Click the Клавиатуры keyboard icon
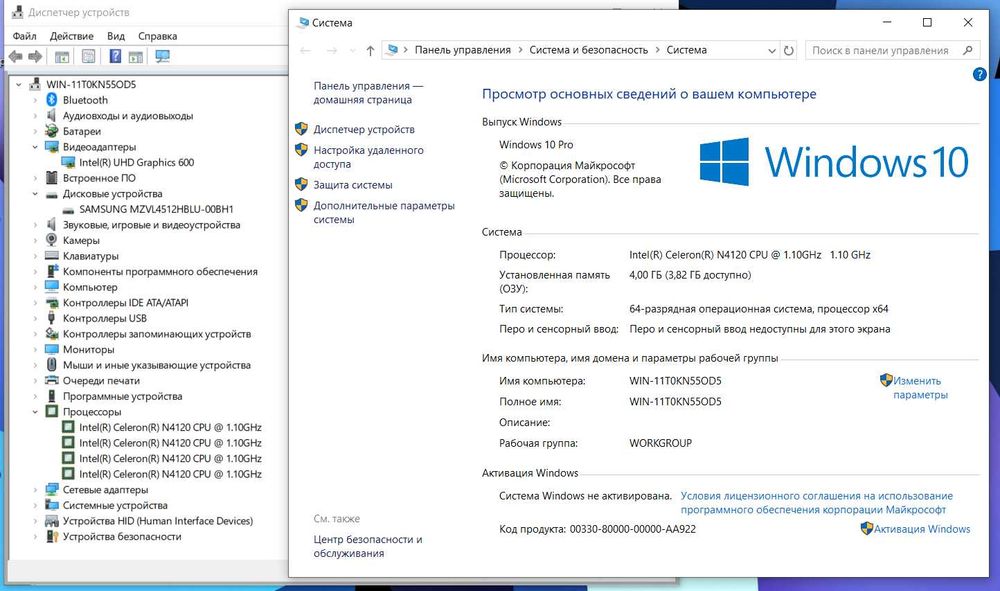This screenshot has height=591, width=1000. 52,256
